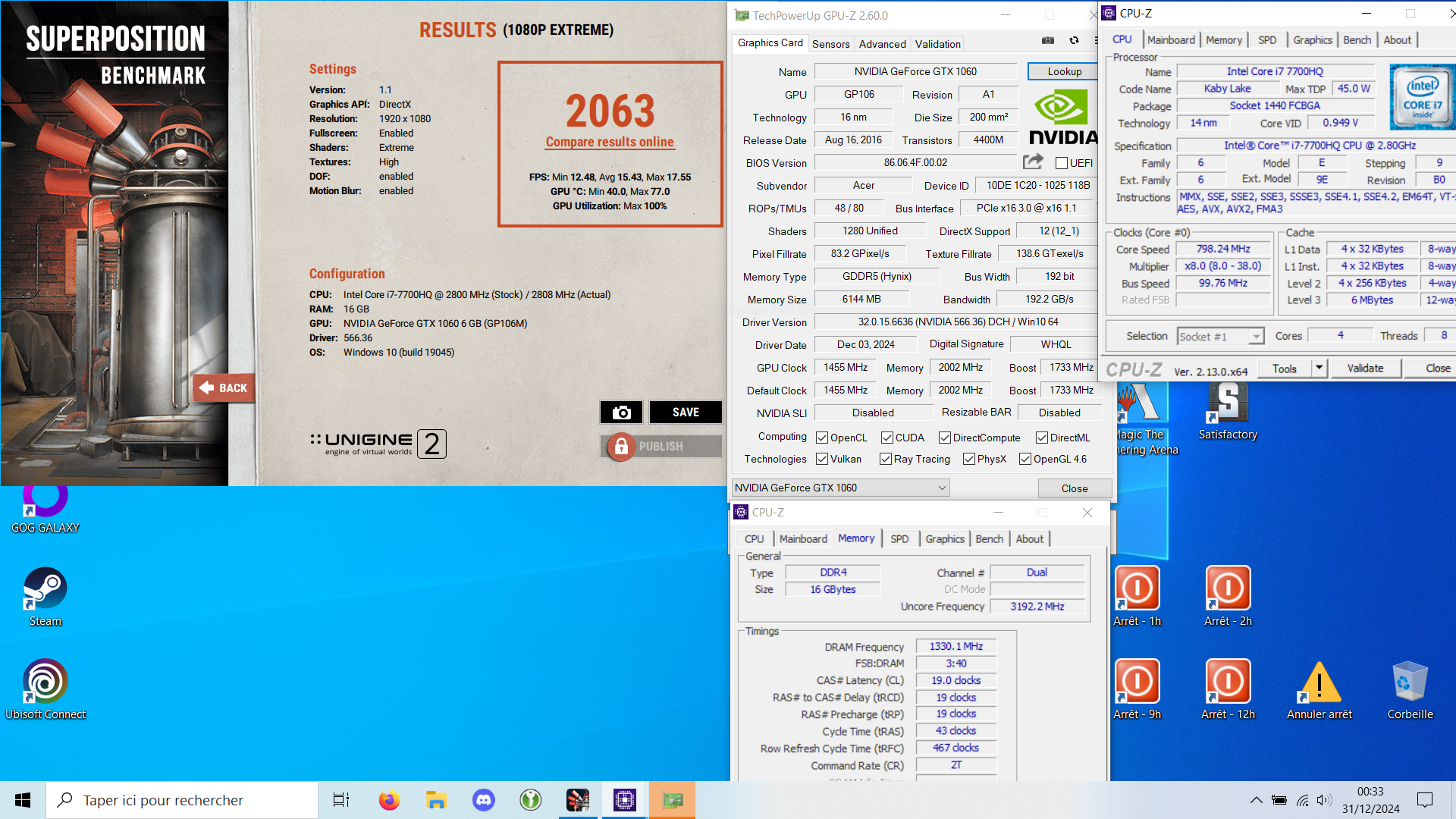Open Discord from the taskbar
Image resolution: width=1456 pixels, height=819 pixels.
tap(483, 800)
